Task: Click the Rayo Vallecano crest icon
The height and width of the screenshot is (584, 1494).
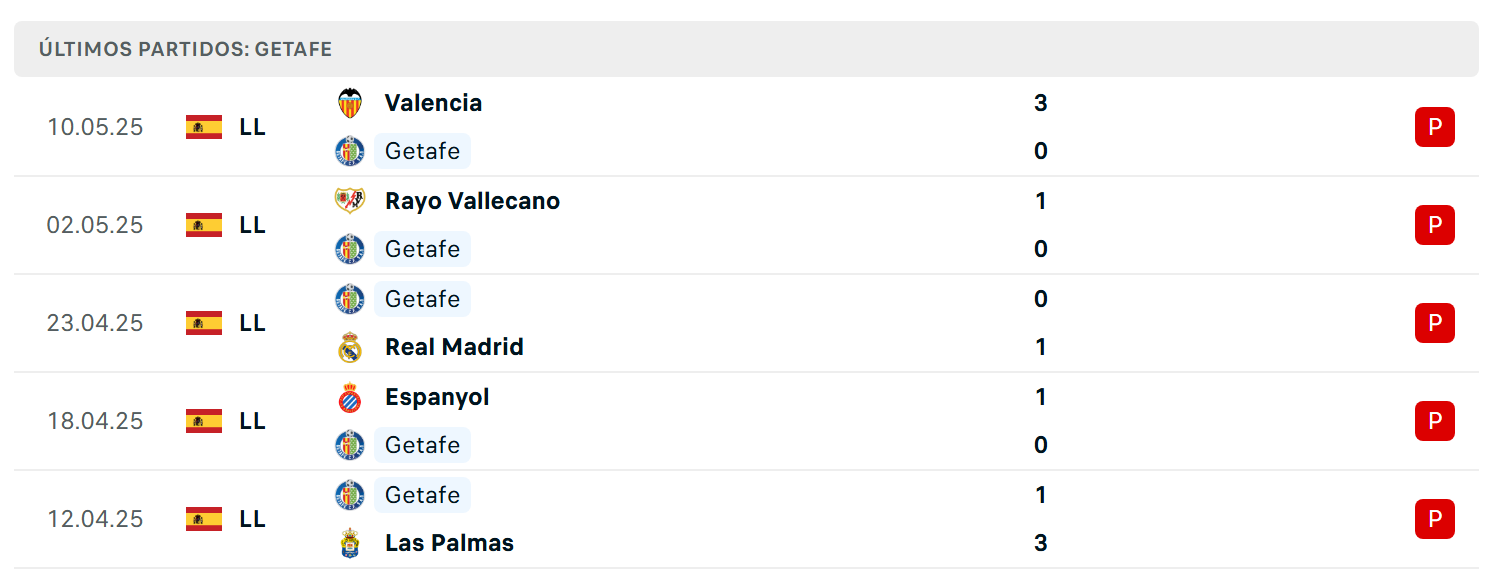Action: [x=349, y=201]
